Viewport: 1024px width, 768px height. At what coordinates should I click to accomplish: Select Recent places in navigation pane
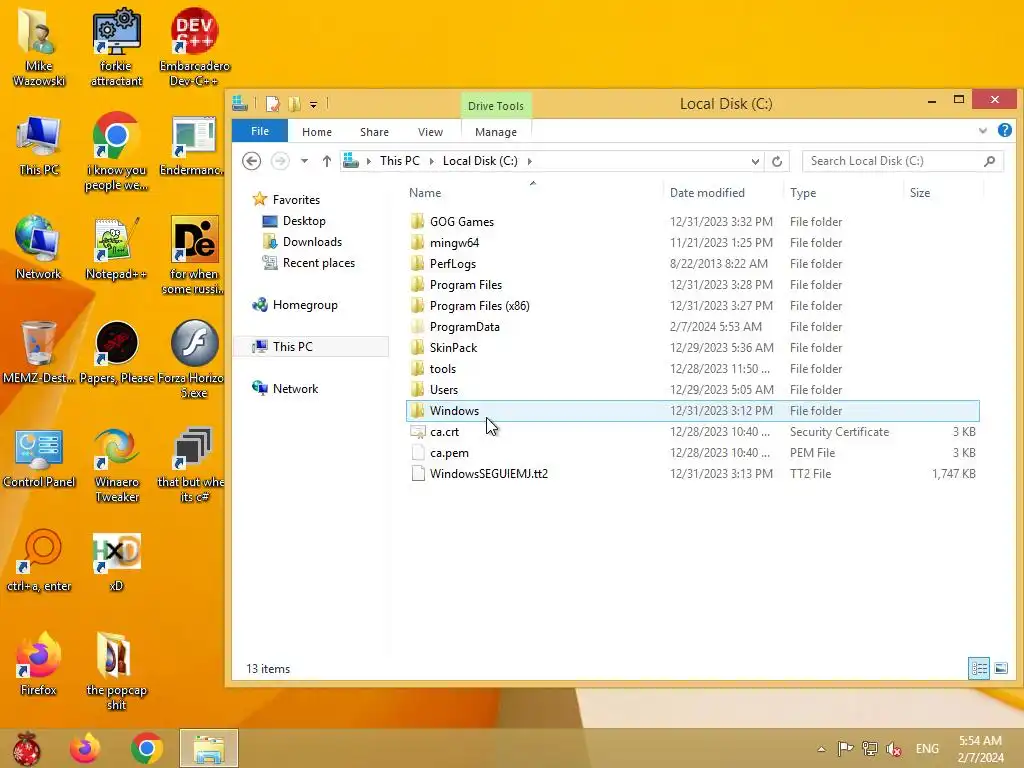[308, 263]
